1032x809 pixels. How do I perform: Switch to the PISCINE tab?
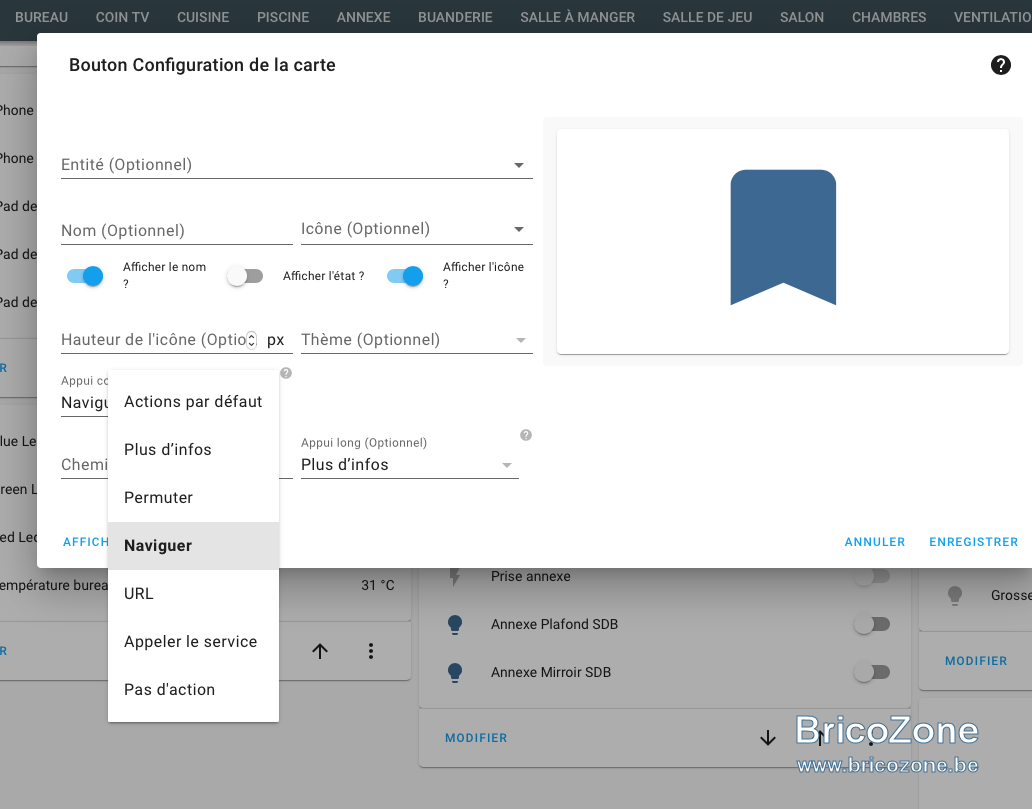pyautogui.click(x=283, y=17)
